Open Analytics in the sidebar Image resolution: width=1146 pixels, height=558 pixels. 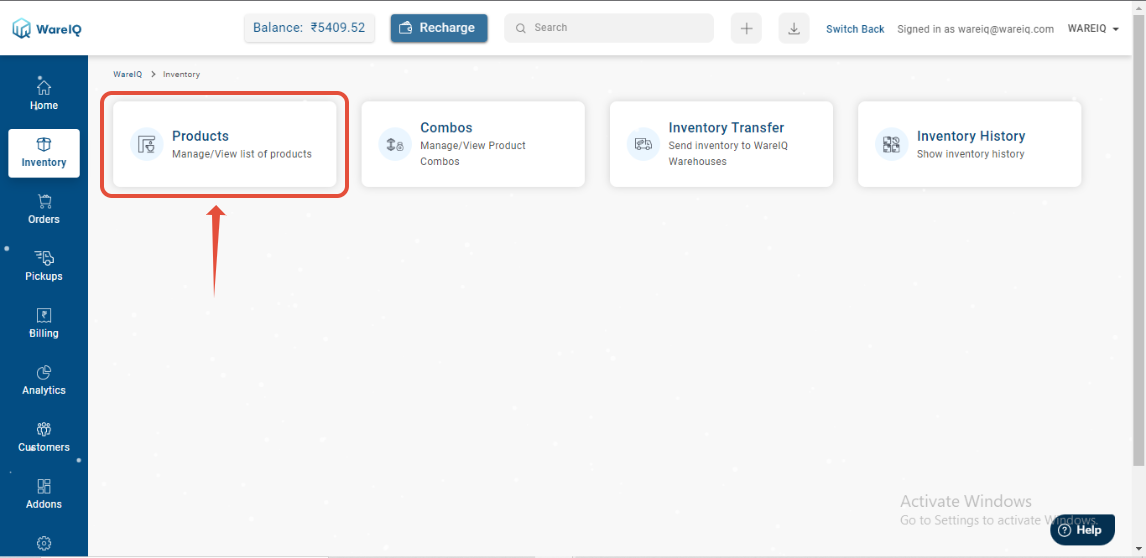pyautogui.click(x=44, y=380)
